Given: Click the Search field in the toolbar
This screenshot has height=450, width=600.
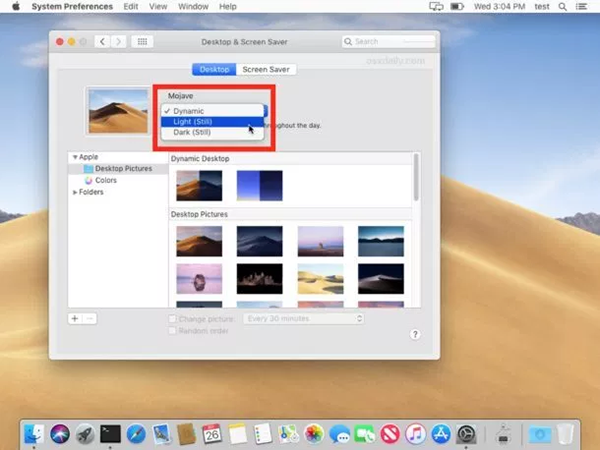Looking at the screenshot, I should [x=389, y=41].
